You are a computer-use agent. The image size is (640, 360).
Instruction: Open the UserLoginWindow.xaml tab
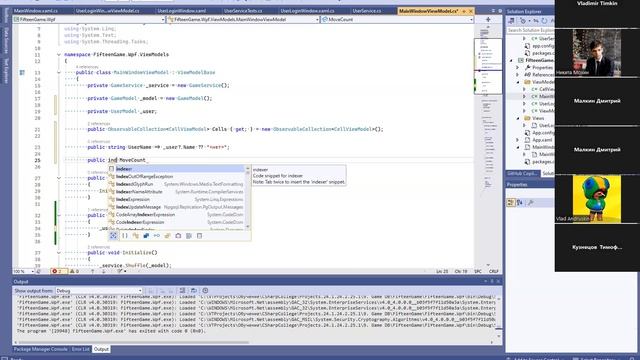(x=182, y=11)
